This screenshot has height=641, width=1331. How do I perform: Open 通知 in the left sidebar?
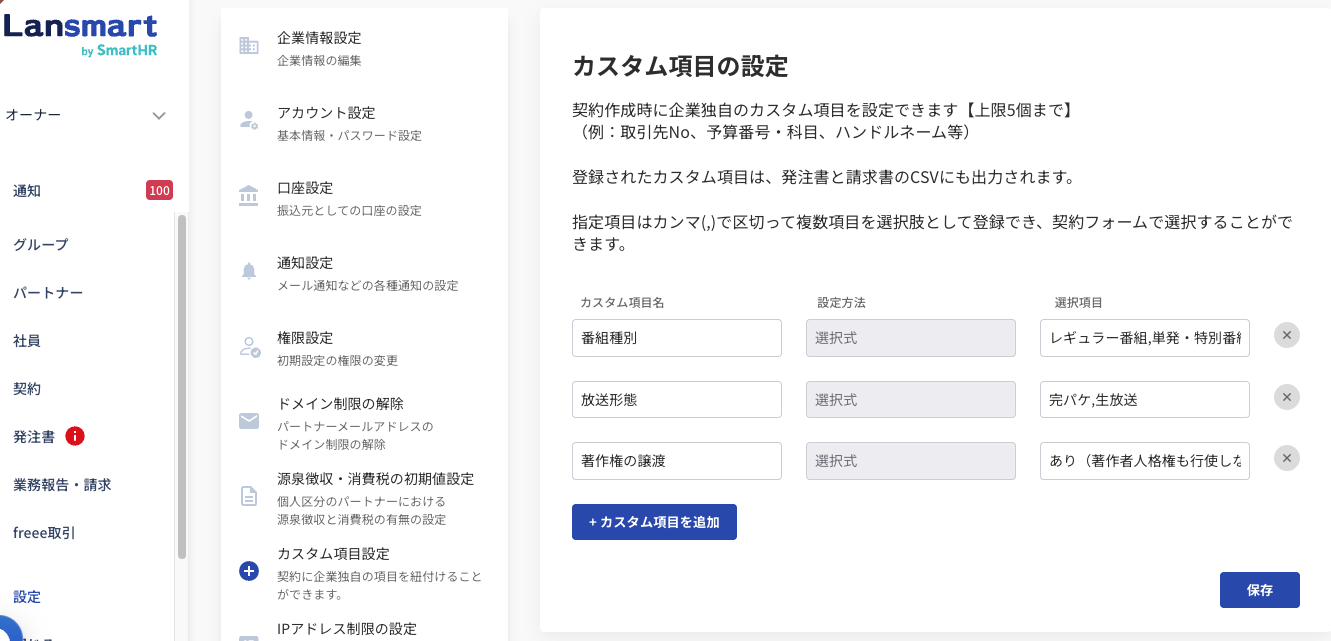click(x=27, y=191)
